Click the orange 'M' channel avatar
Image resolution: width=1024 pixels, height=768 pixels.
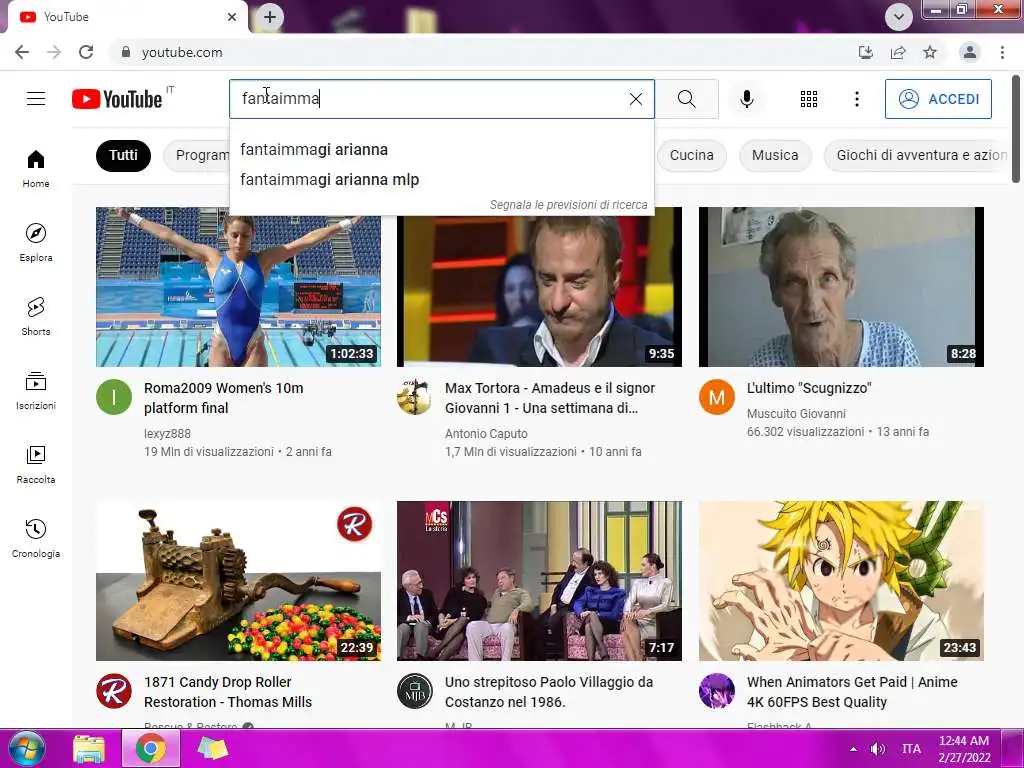click(716, 397)
